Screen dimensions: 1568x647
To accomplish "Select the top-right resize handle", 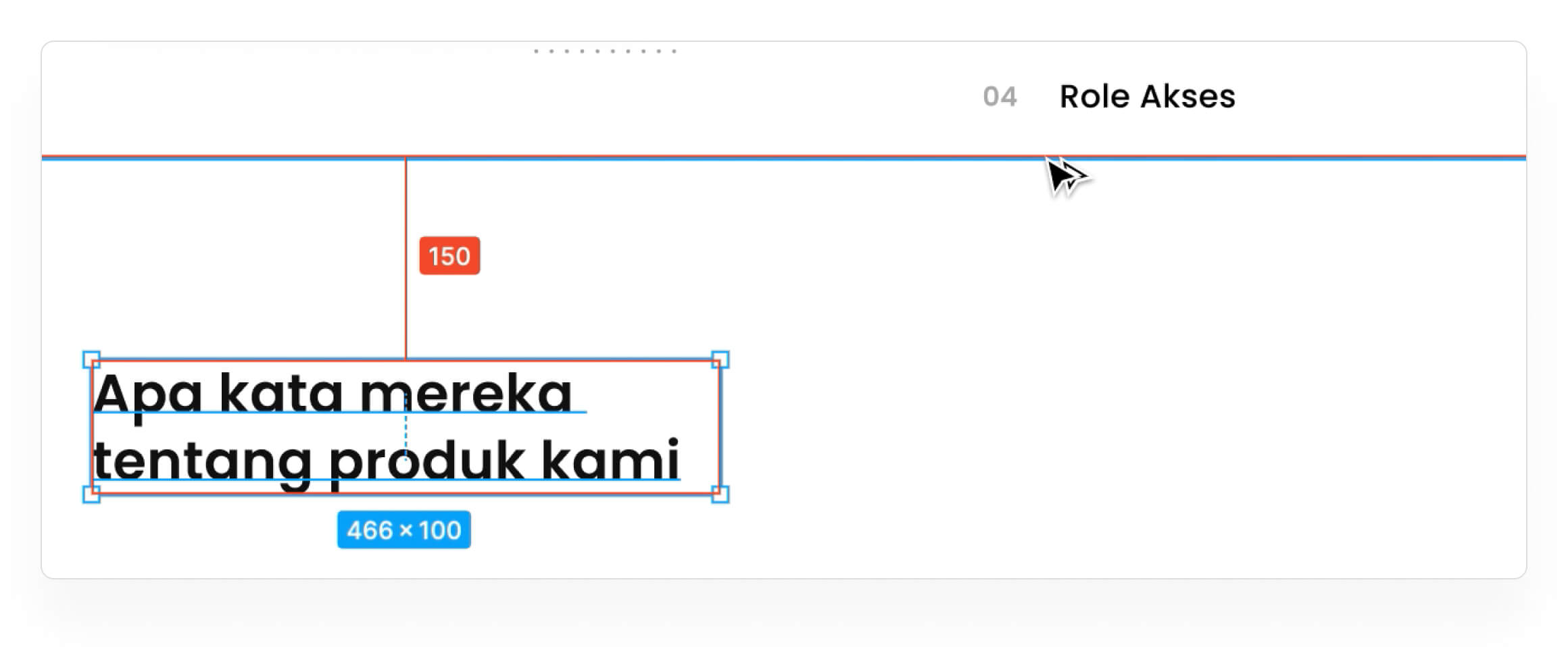I will tap(720, 359).
